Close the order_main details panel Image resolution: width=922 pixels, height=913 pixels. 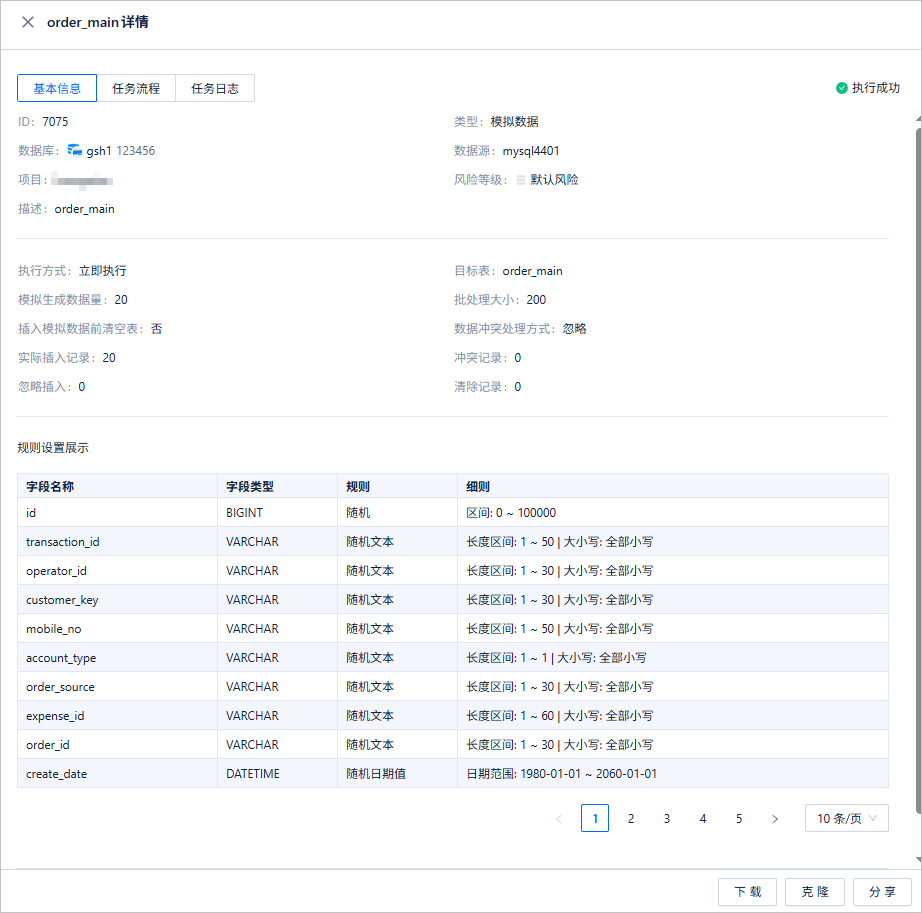coord(28,22)
